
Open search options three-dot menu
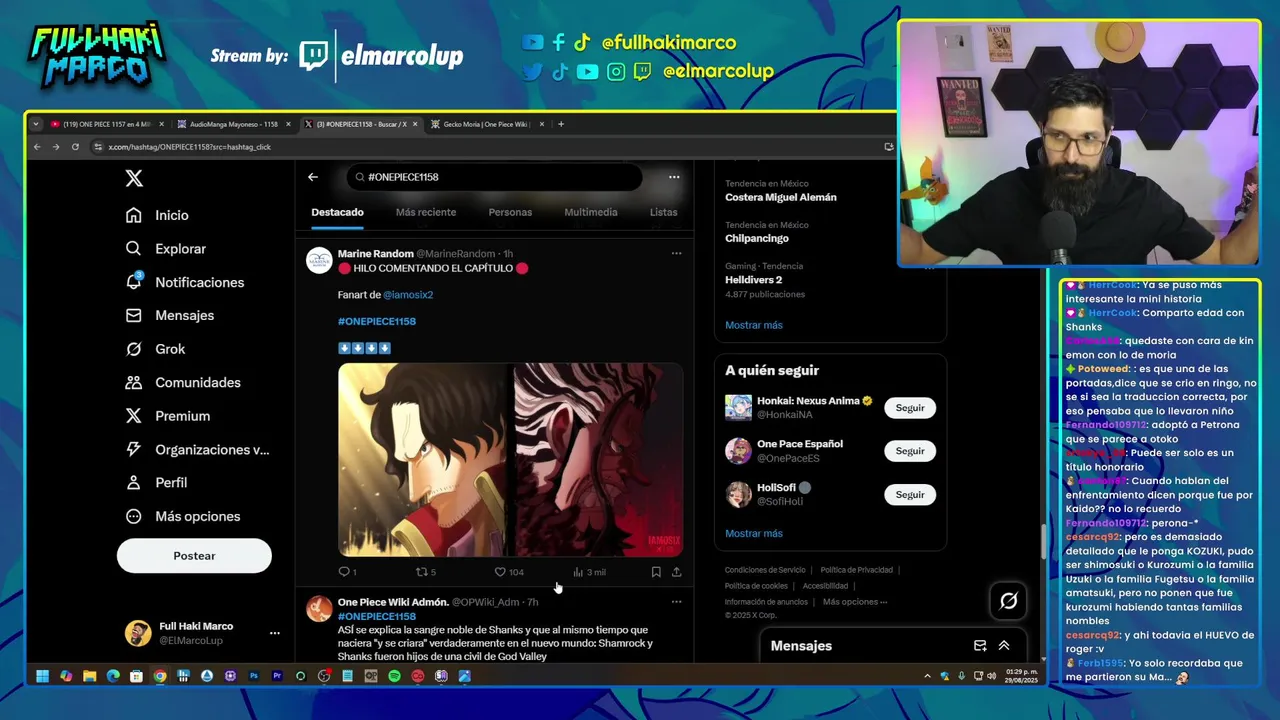click(x=674, y=177)
